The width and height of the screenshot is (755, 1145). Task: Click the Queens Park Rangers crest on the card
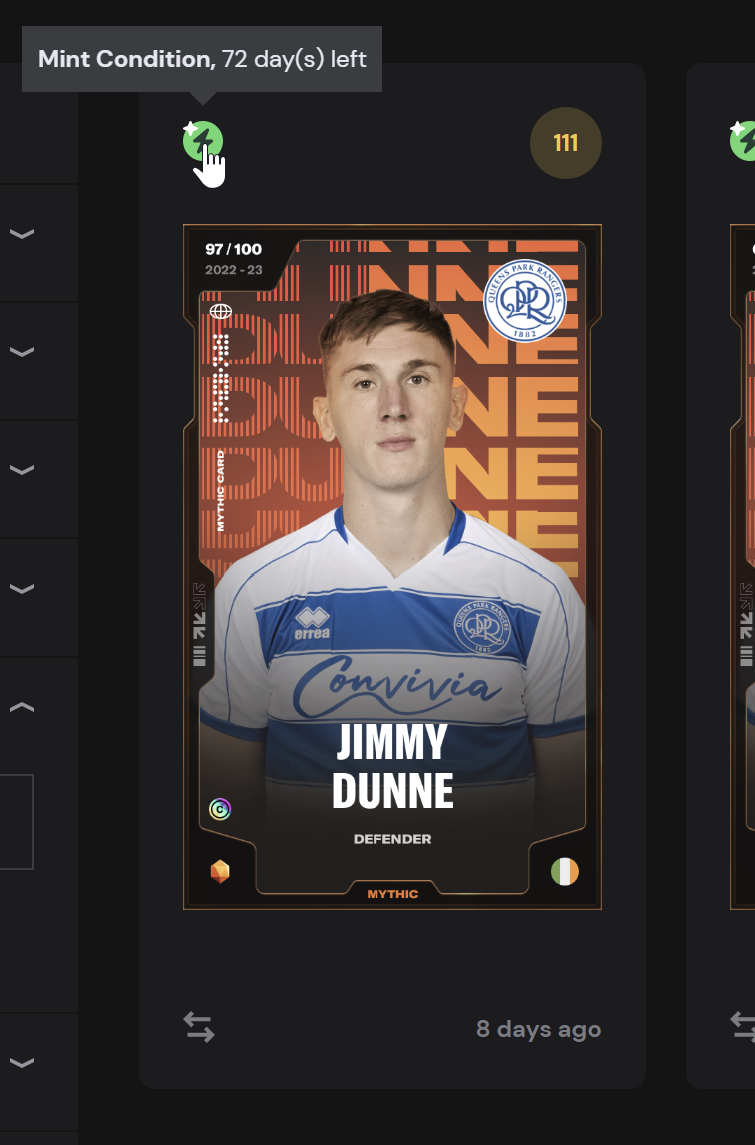point(524,300)
